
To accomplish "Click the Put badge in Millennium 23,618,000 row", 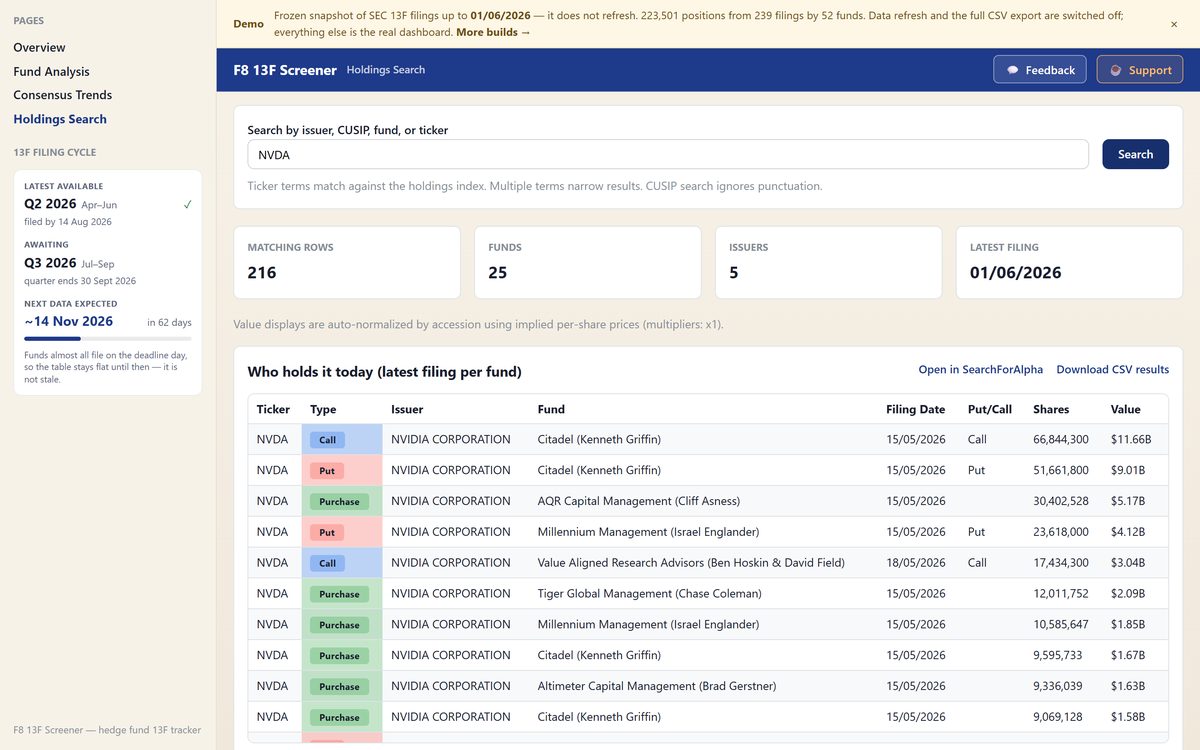I will pyautogui.click(x=327, y=533).
